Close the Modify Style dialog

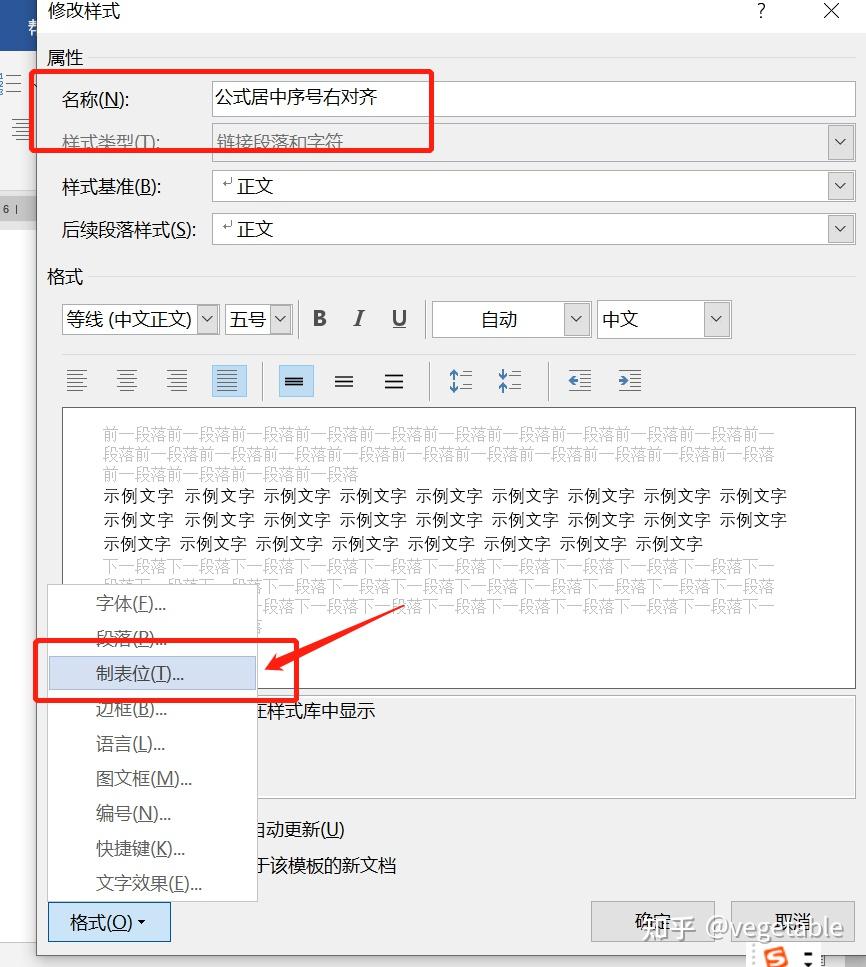coord(831,10)
